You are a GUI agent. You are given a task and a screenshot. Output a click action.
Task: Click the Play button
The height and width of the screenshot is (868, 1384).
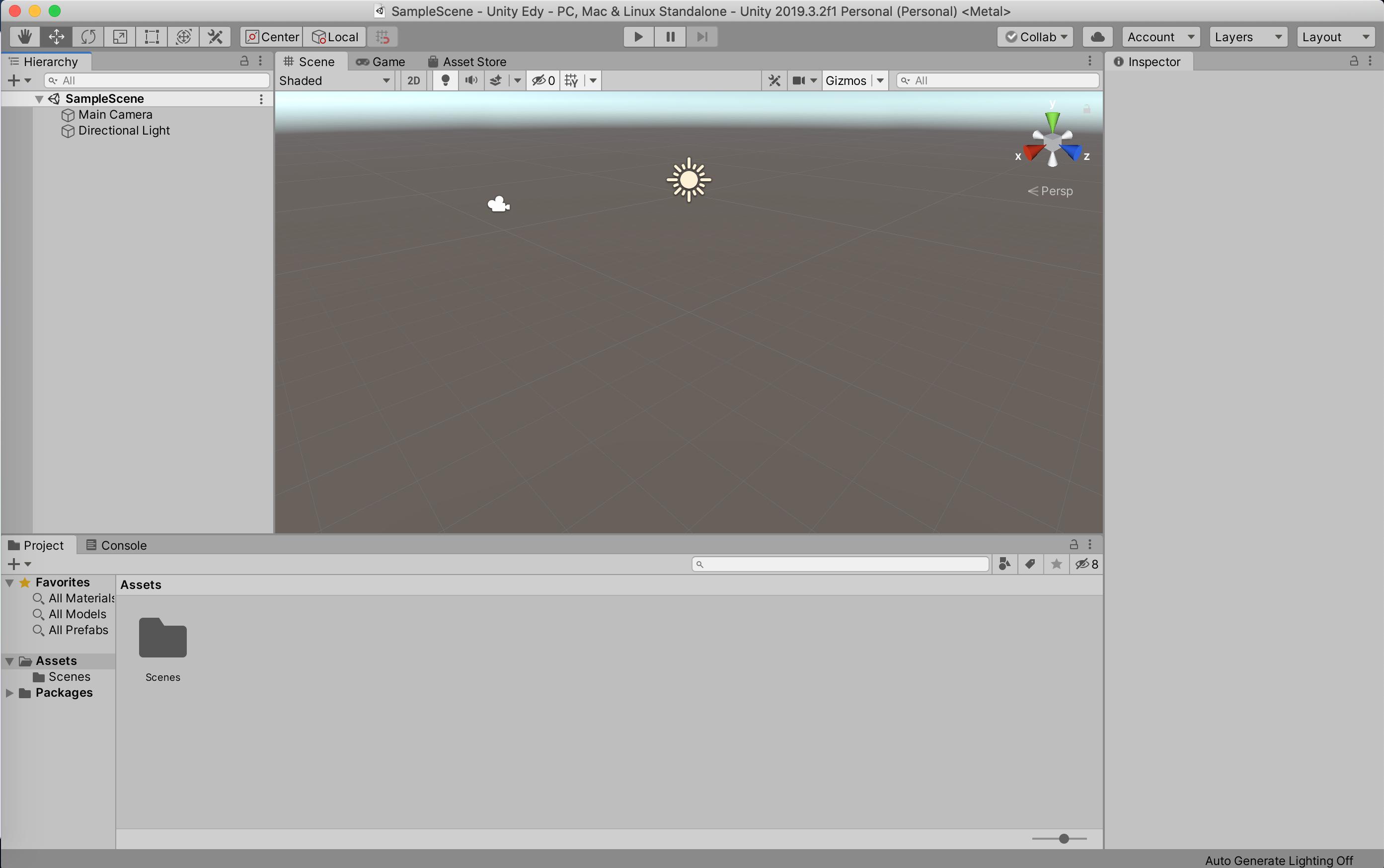pos(638,37)
